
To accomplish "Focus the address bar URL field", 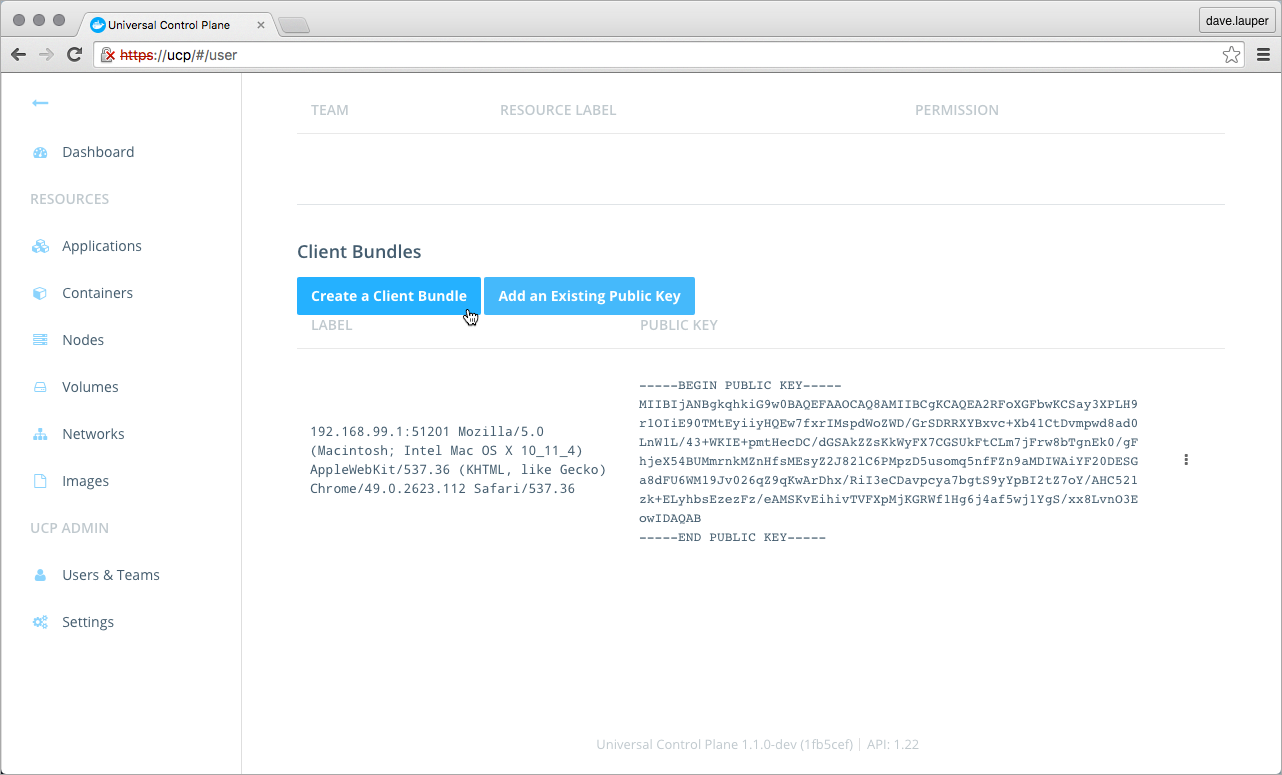I will (x=660, y=55).
